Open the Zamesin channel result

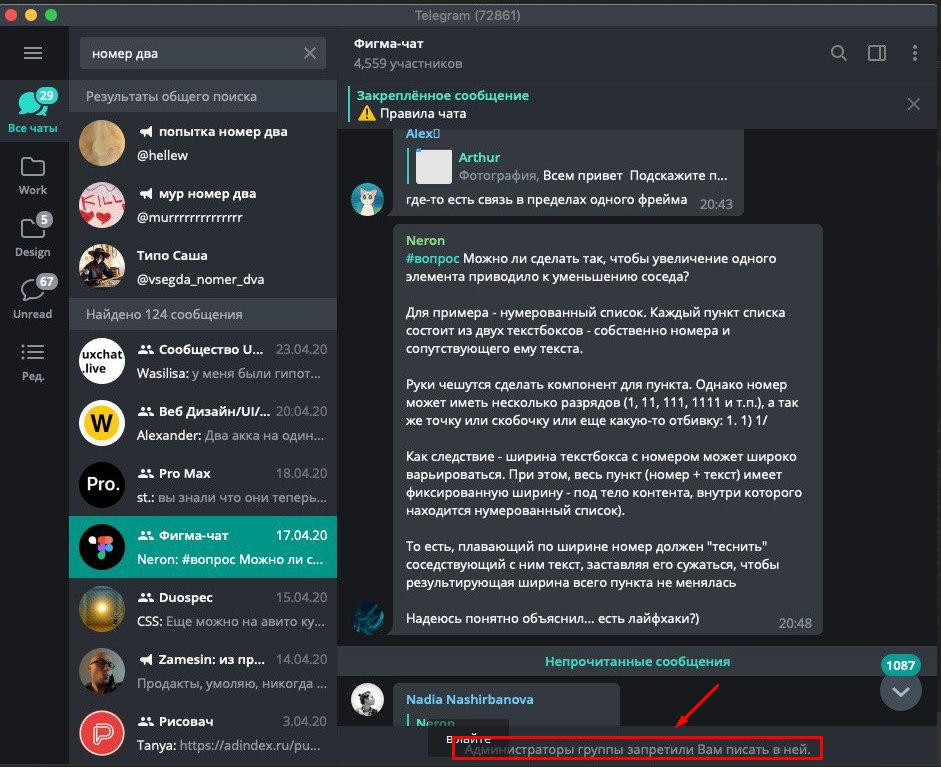(x=203, y=670)
